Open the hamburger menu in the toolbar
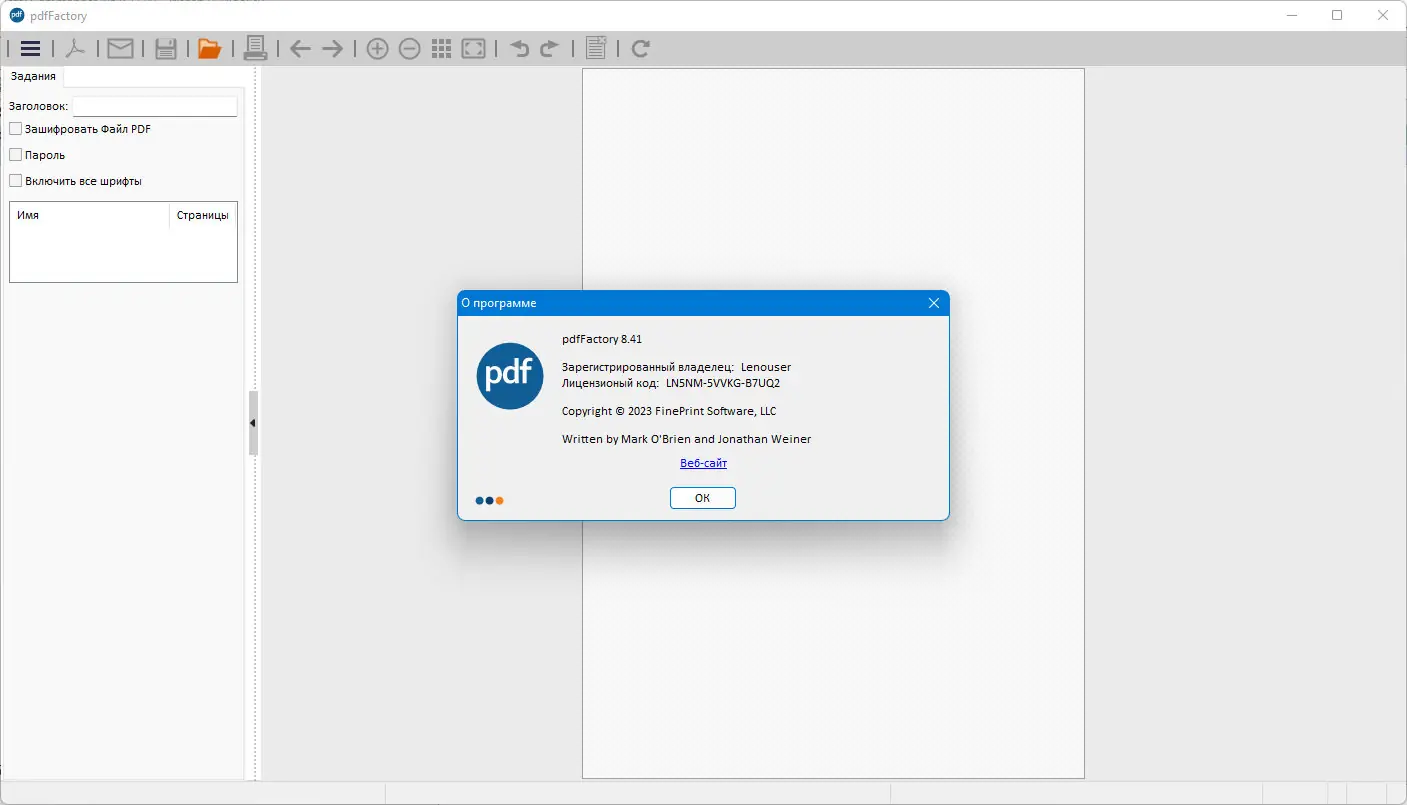Viewport: 1407px width, 805px height. coord(30,48)
